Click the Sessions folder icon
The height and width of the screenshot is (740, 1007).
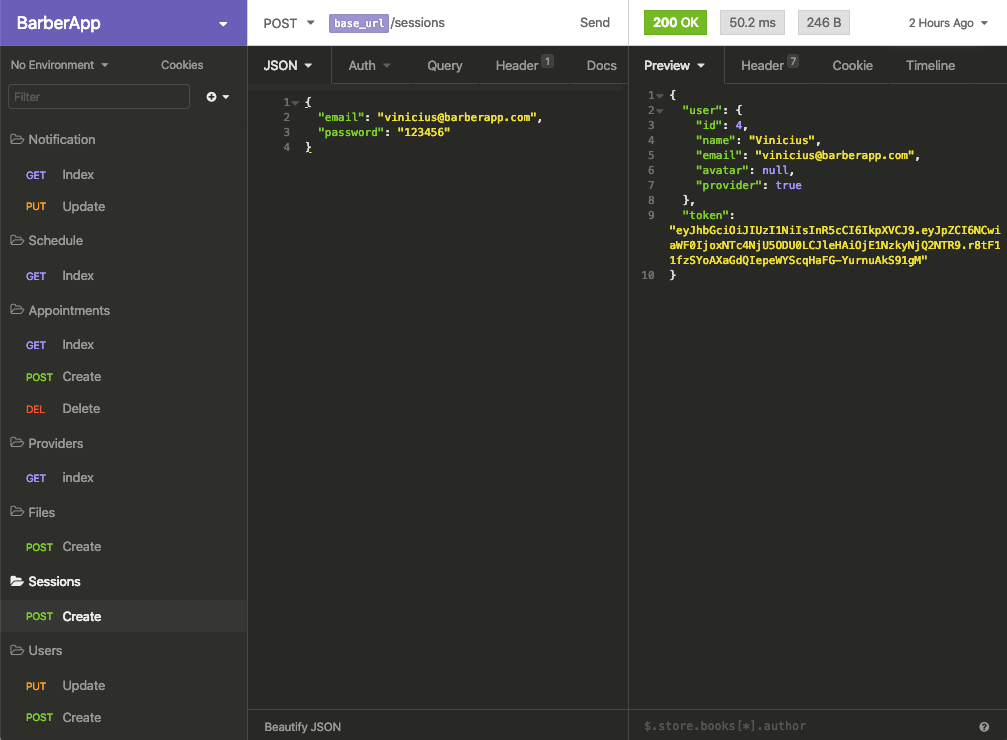coord(17,581)
